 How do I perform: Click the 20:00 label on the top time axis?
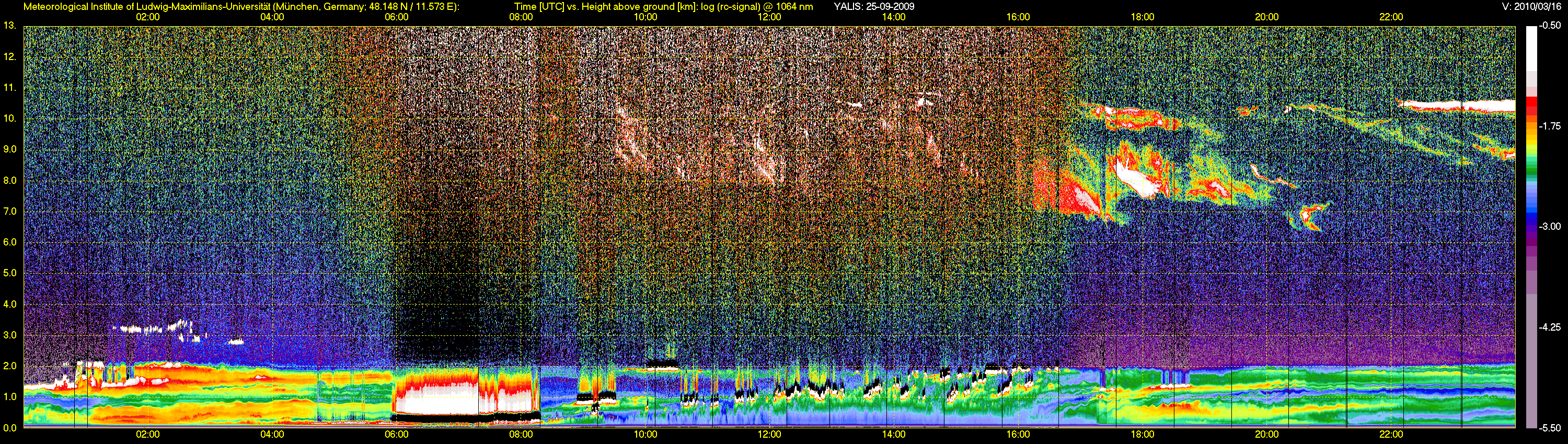(x=1267, y=17)
